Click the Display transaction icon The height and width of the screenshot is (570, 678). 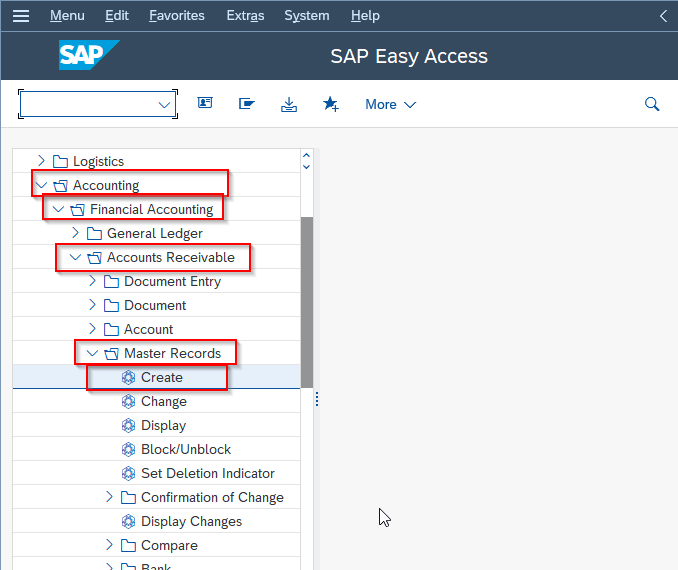[128, 426]
